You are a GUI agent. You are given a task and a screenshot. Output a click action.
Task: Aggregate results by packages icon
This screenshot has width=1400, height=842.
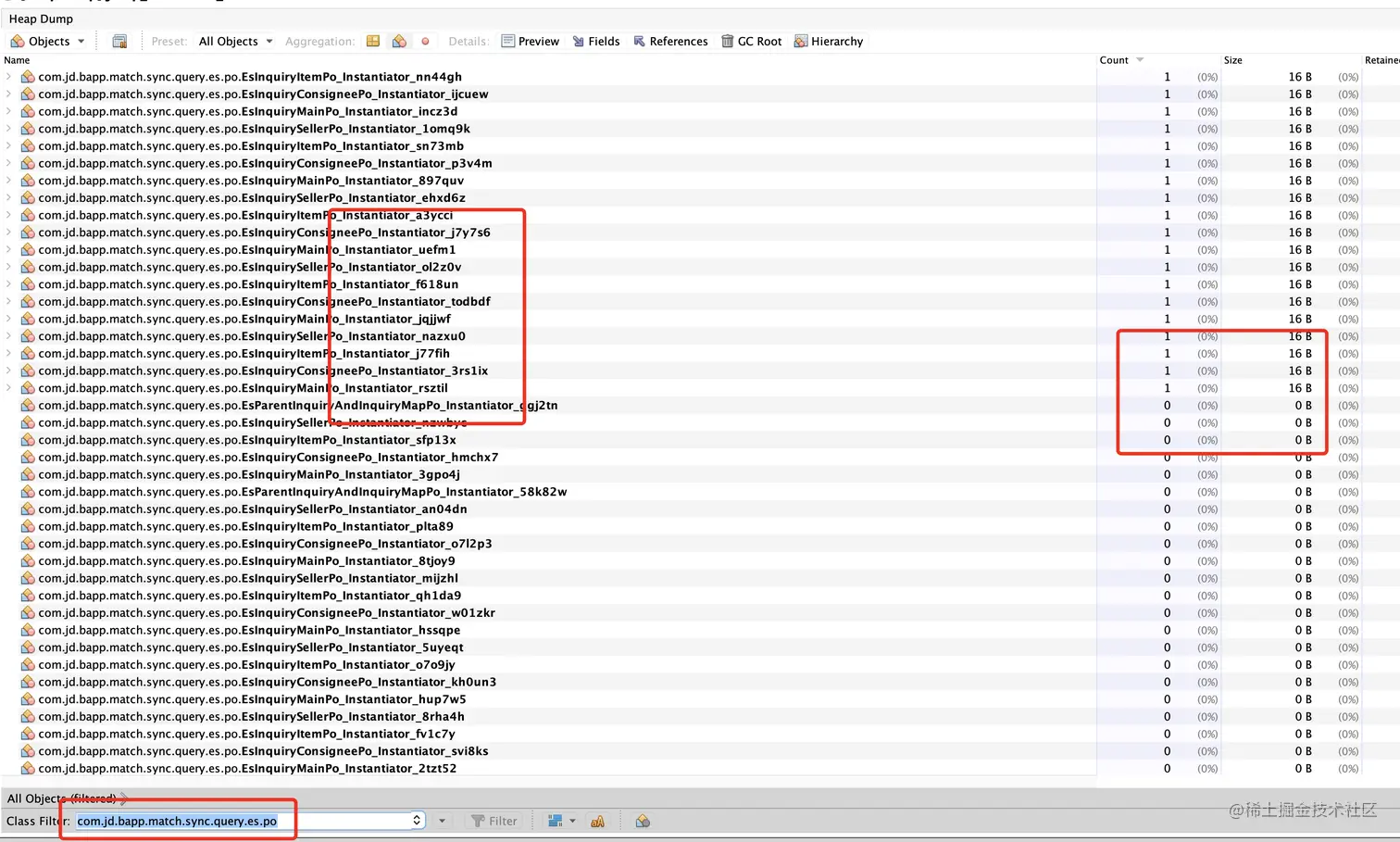point(373,41)
